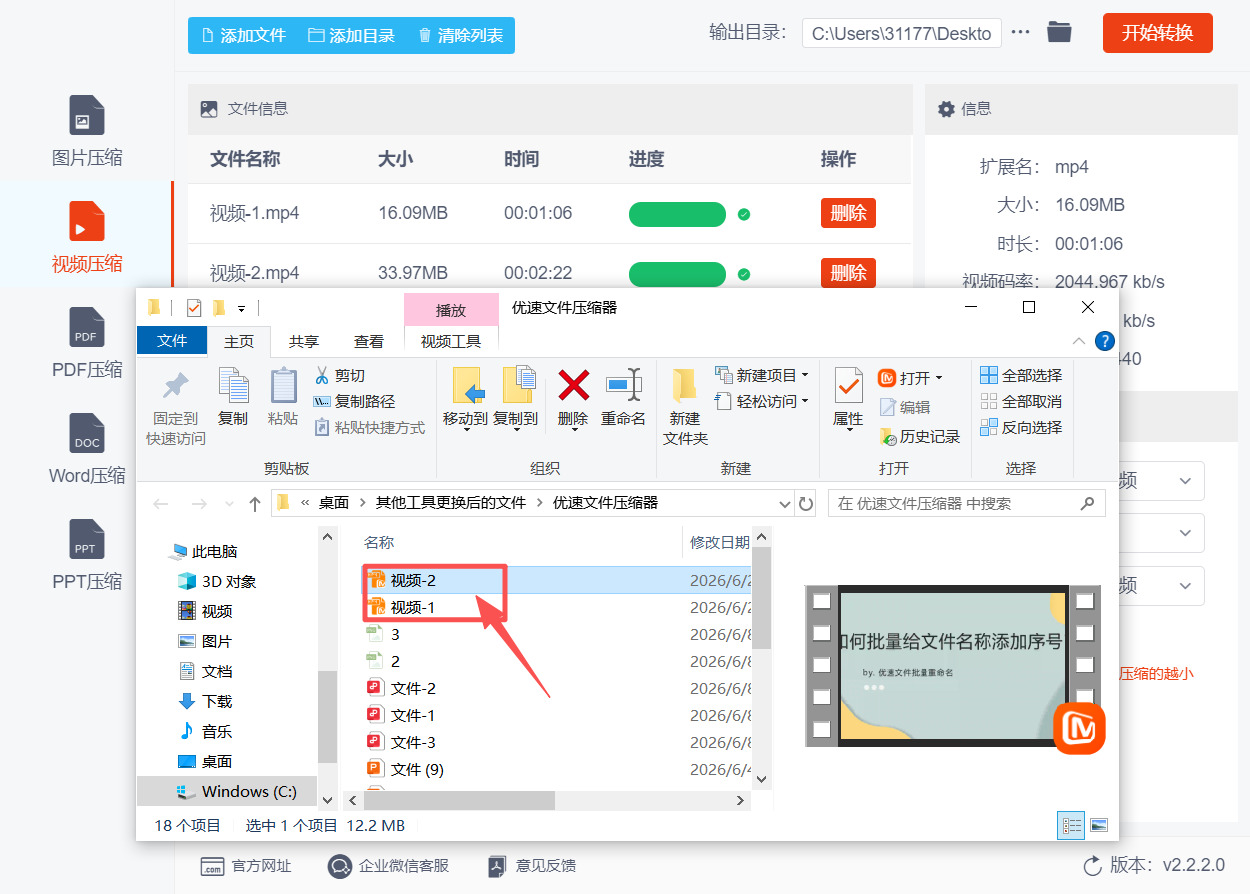
Task: Click 全部选择 select all
Action: click(x=1021, y=375)
